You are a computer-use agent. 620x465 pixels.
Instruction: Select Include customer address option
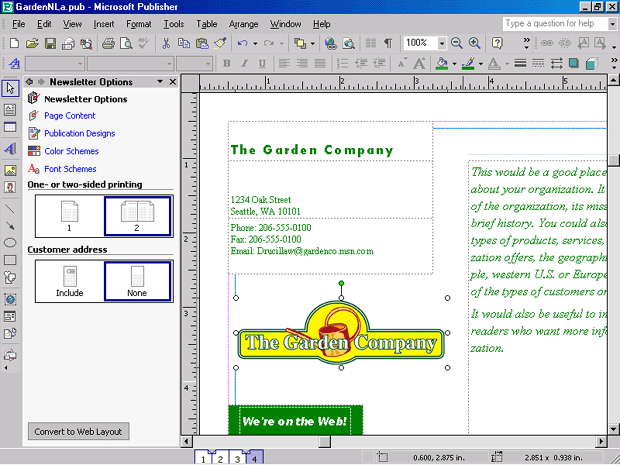tap(70, 281)
